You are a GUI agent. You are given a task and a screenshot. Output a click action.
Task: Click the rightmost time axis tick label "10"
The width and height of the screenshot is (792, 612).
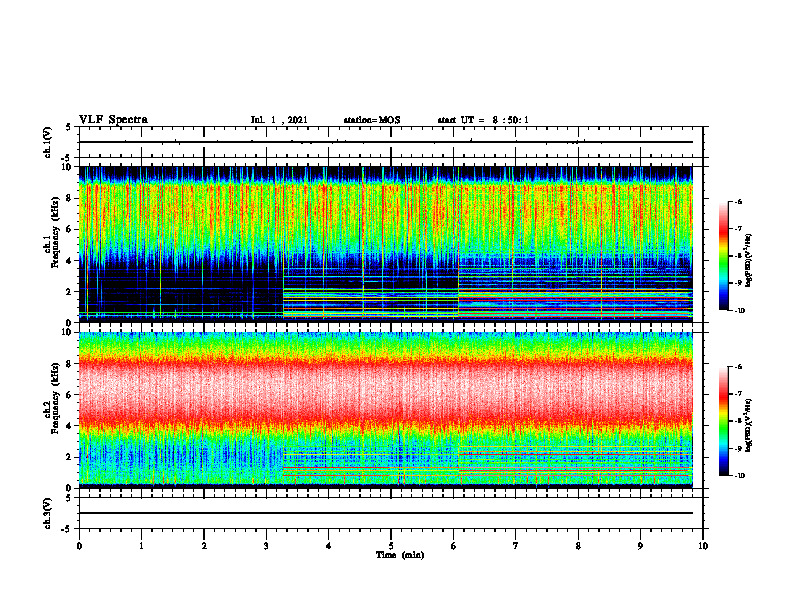pyautogui.click(x=703, y=546)
